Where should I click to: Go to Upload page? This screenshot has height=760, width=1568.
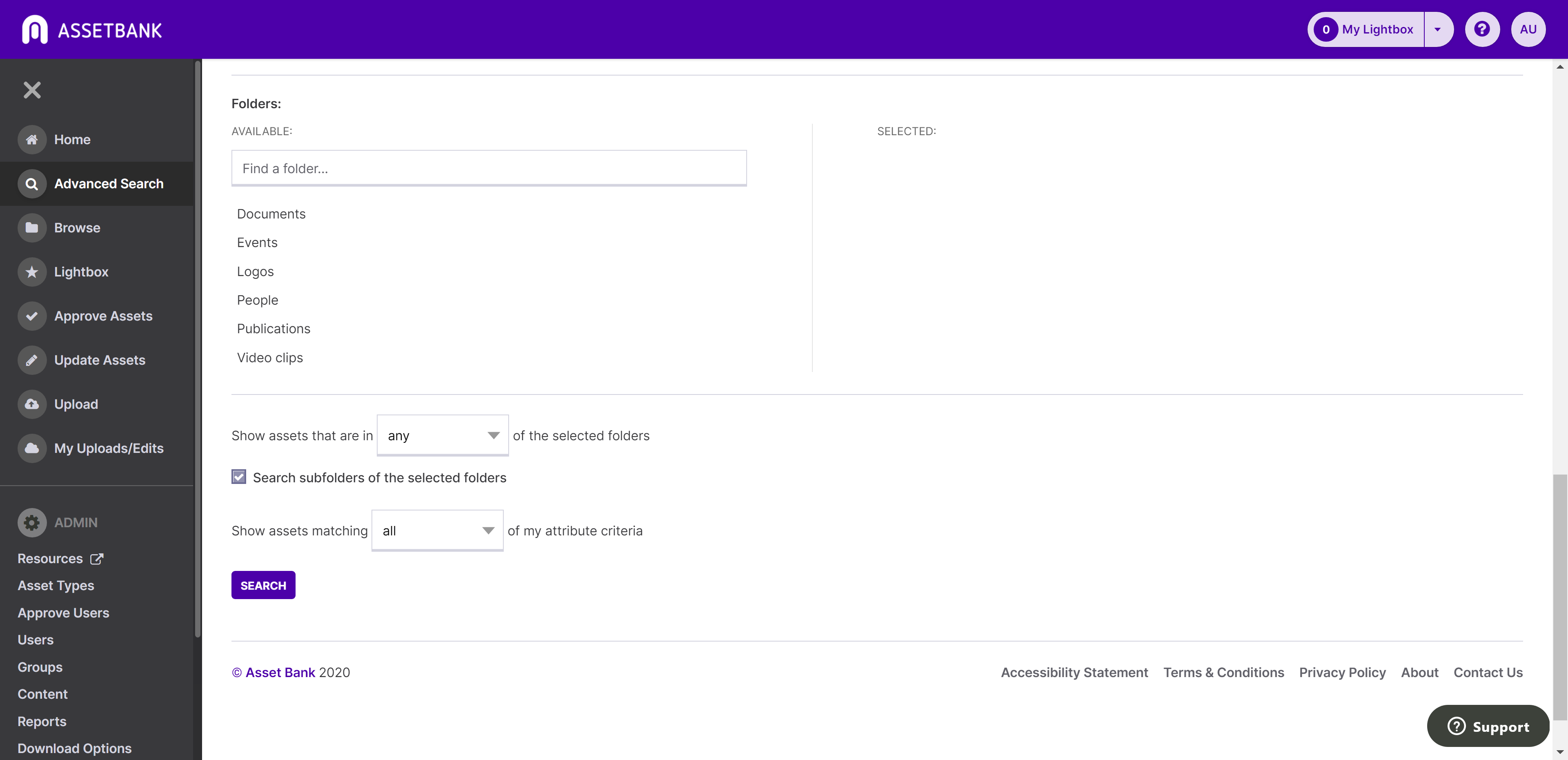pyautogui.click(x=76, y=404)
